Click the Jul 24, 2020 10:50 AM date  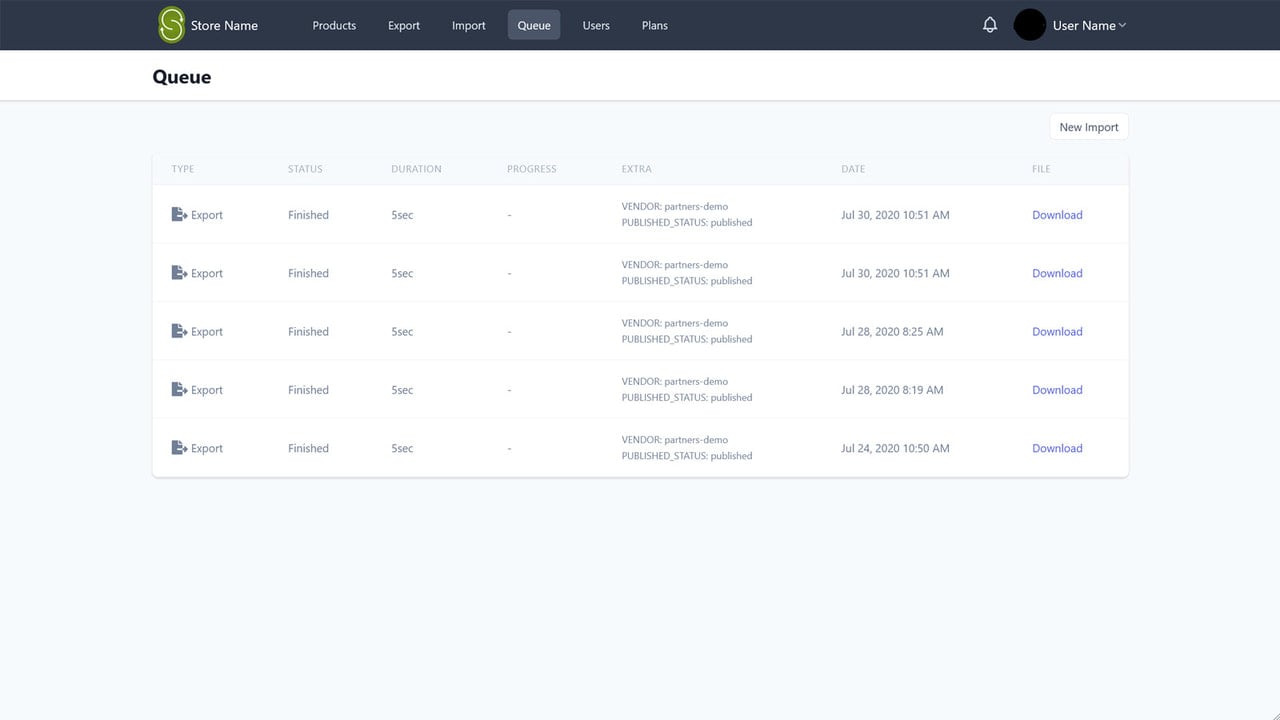pos(895,448)
